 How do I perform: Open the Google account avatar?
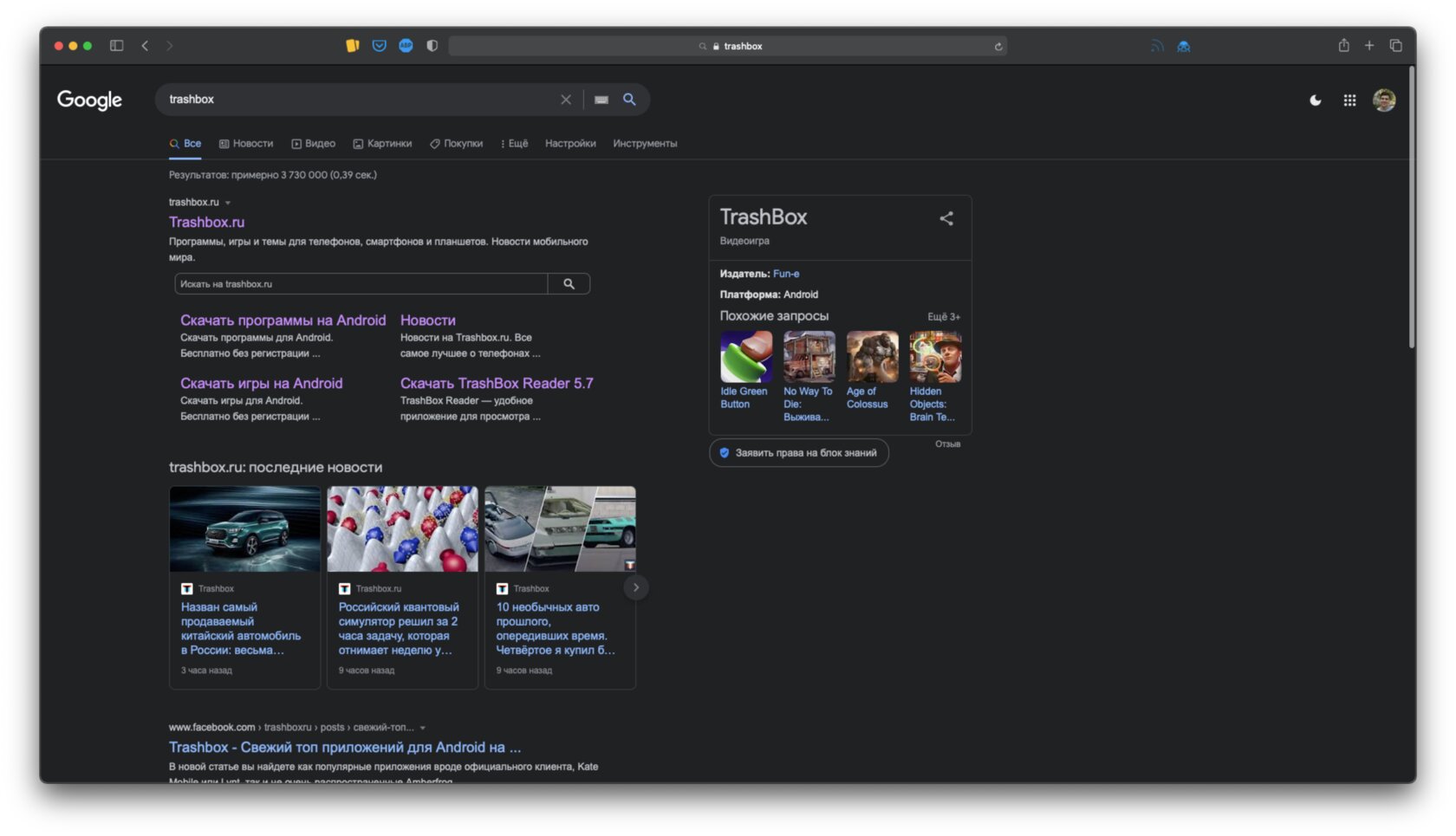click(1384, 100)
